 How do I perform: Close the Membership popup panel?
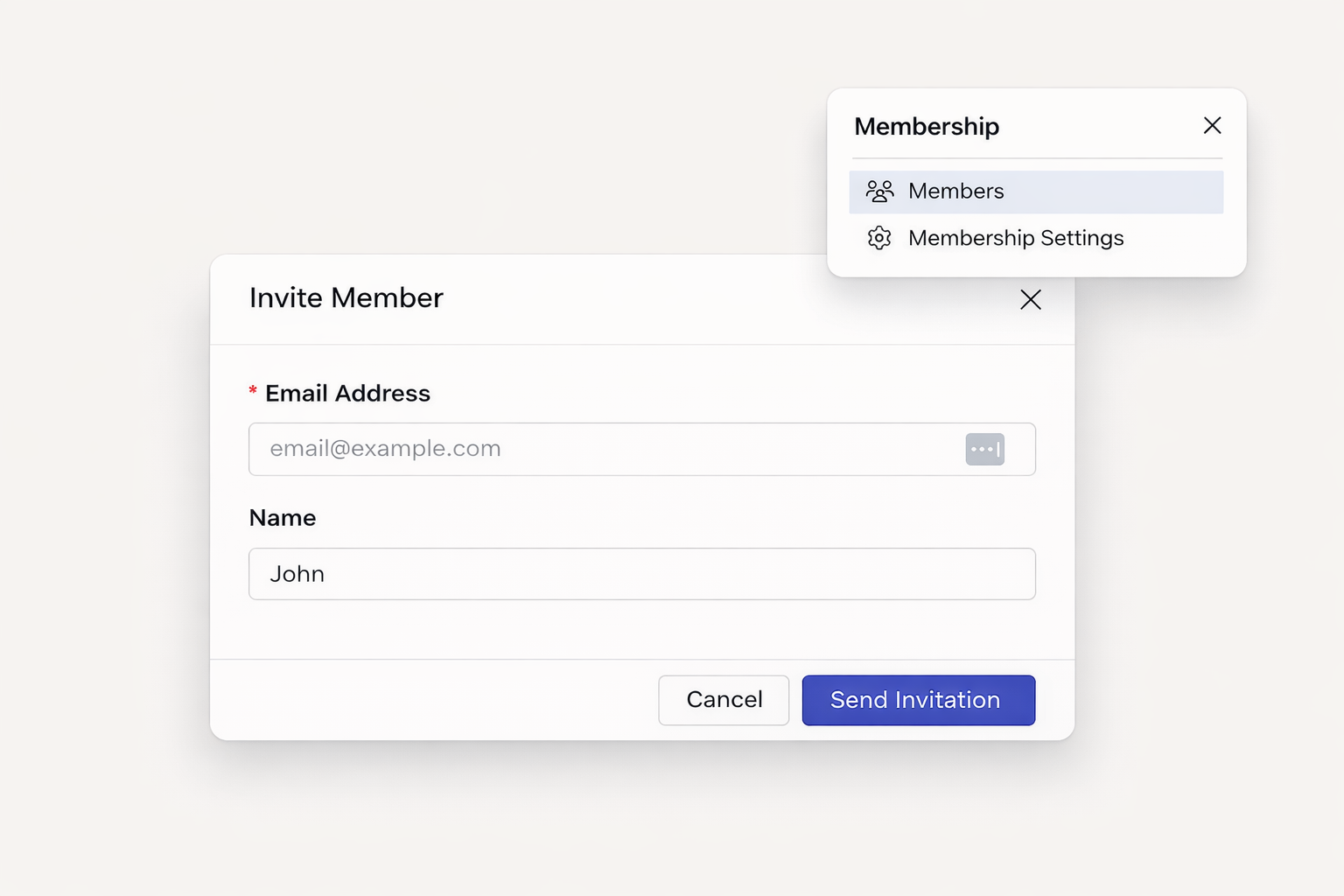tap(1212, 126)
